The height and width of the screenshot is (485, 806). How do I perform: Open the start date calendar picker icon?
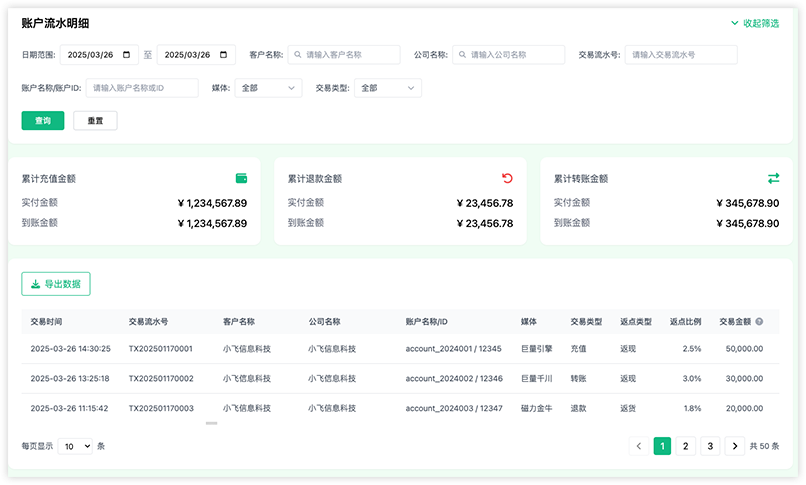[x=126, y=54]
